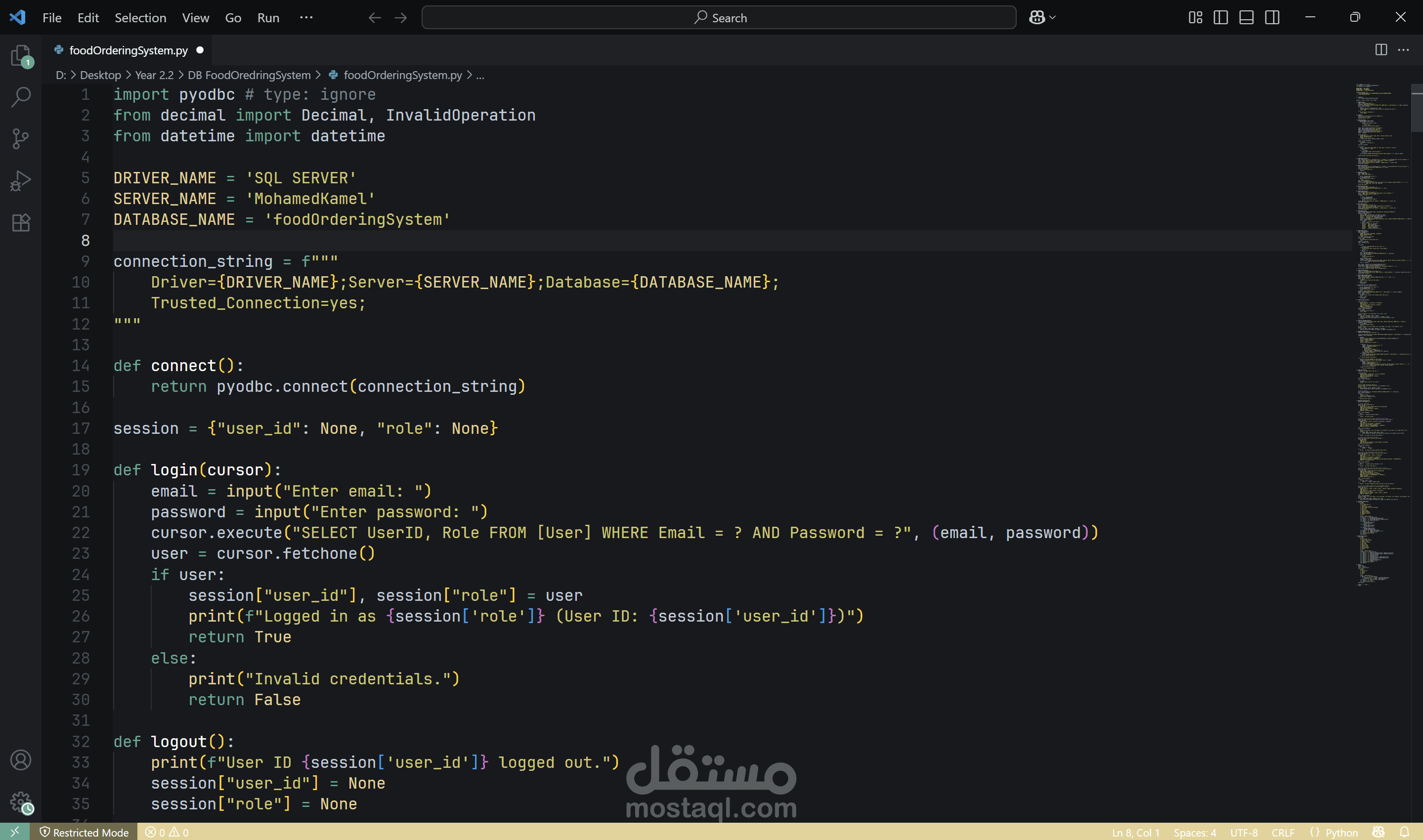1423x840 pixels.
Task: Click the minimap code overview
Action: [x=1382, y=334]
